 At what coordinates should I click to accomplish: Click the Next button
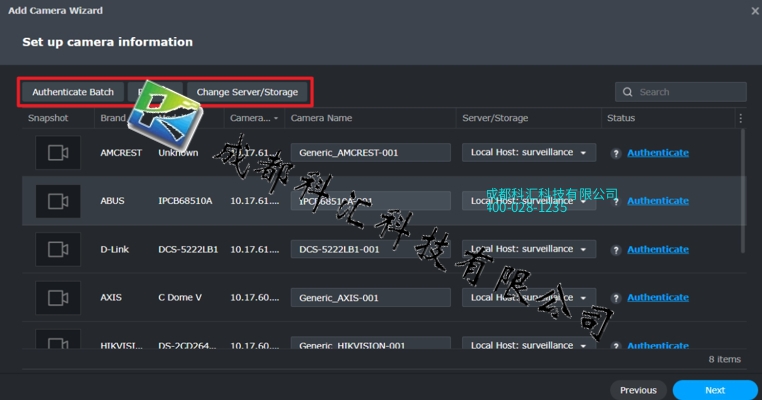tap(715, 390)
